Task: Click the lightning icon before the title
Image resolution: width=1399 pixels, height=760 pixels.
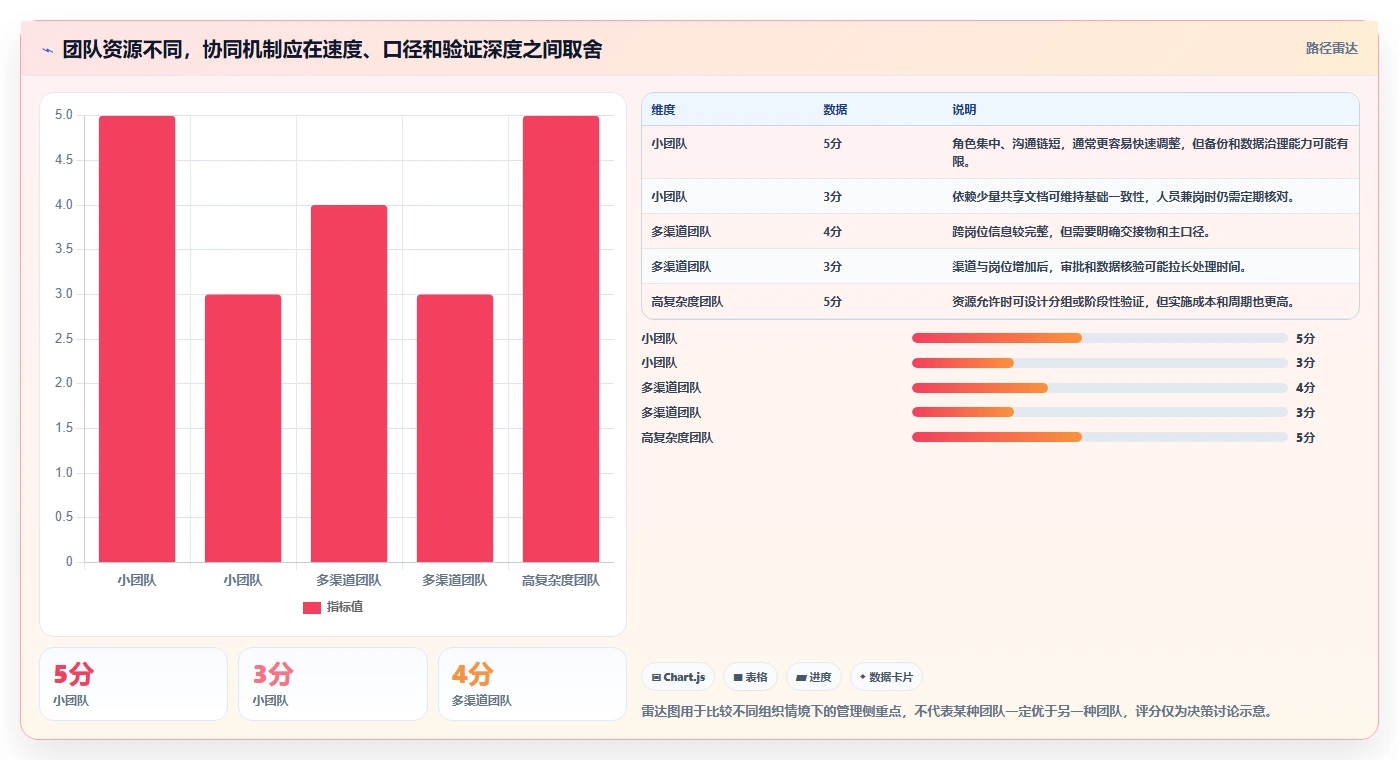Action: (x=47, y=50)
